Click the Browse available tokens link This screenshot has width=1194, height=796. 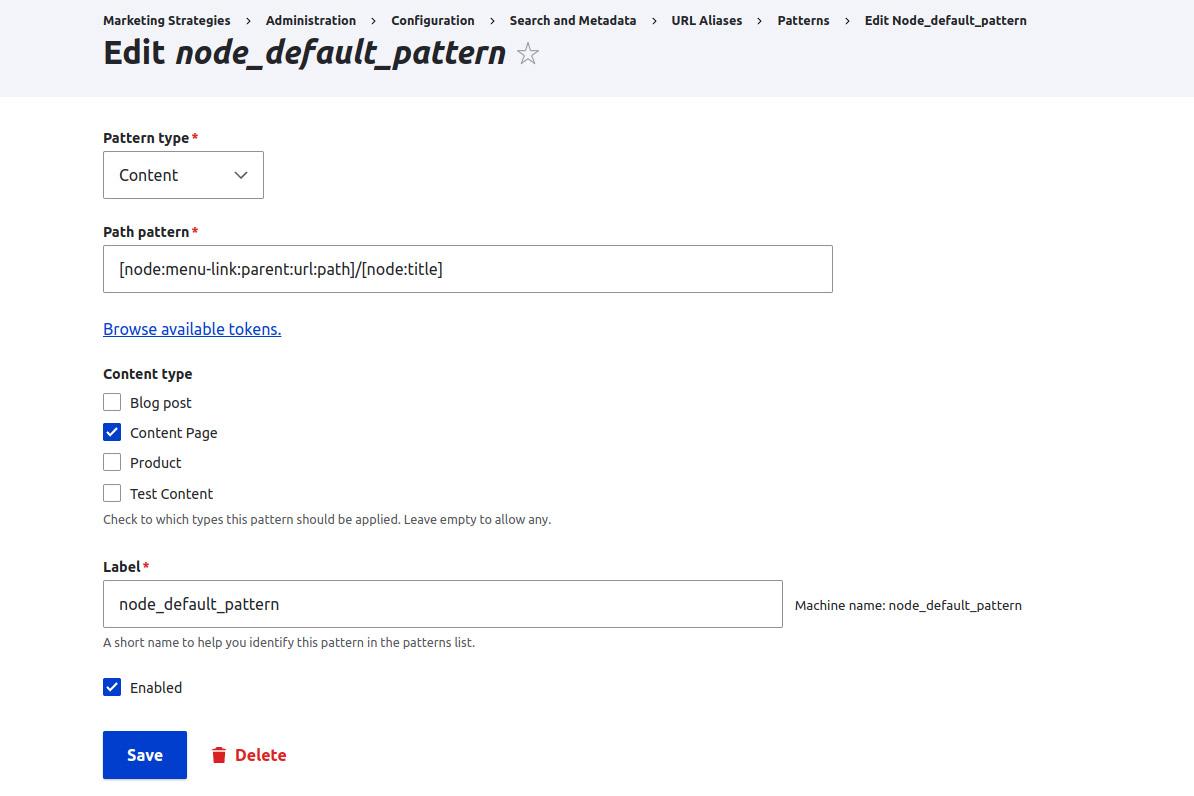[x=192, y=329]
